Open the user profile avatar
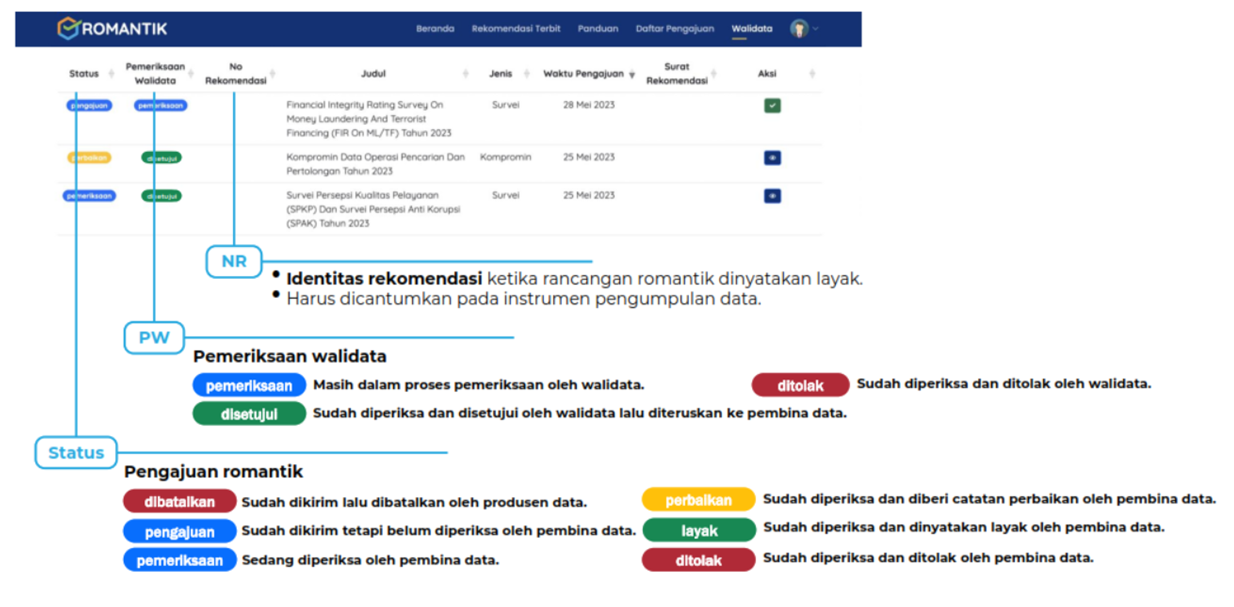This screenshot has width=1234, height=607. point(798,29)
